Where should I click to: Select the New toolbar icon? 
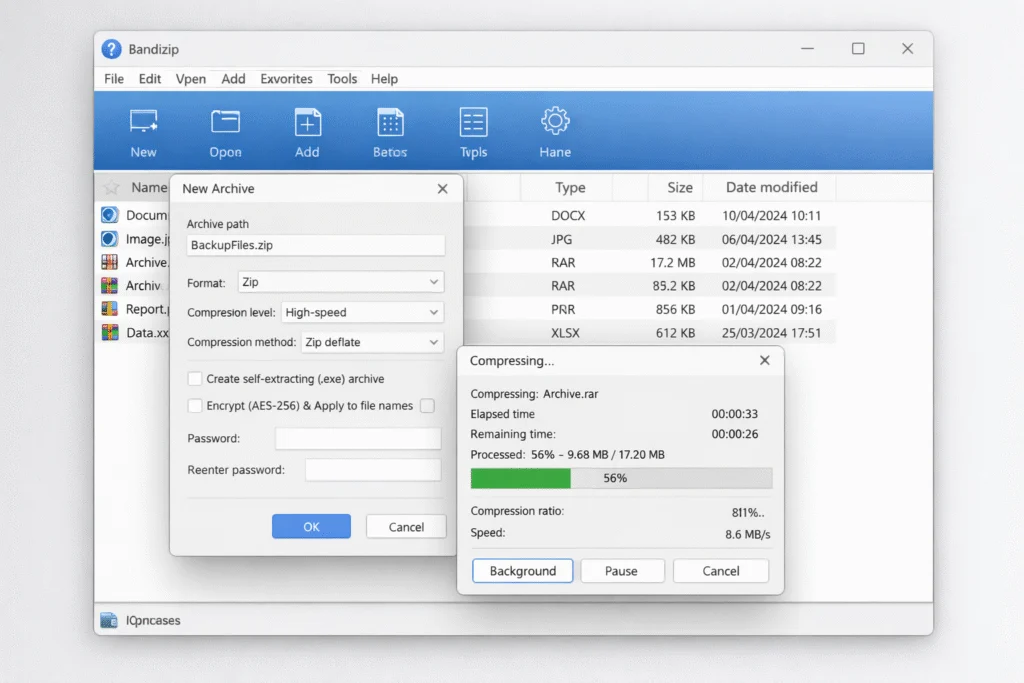coord(143,130)
